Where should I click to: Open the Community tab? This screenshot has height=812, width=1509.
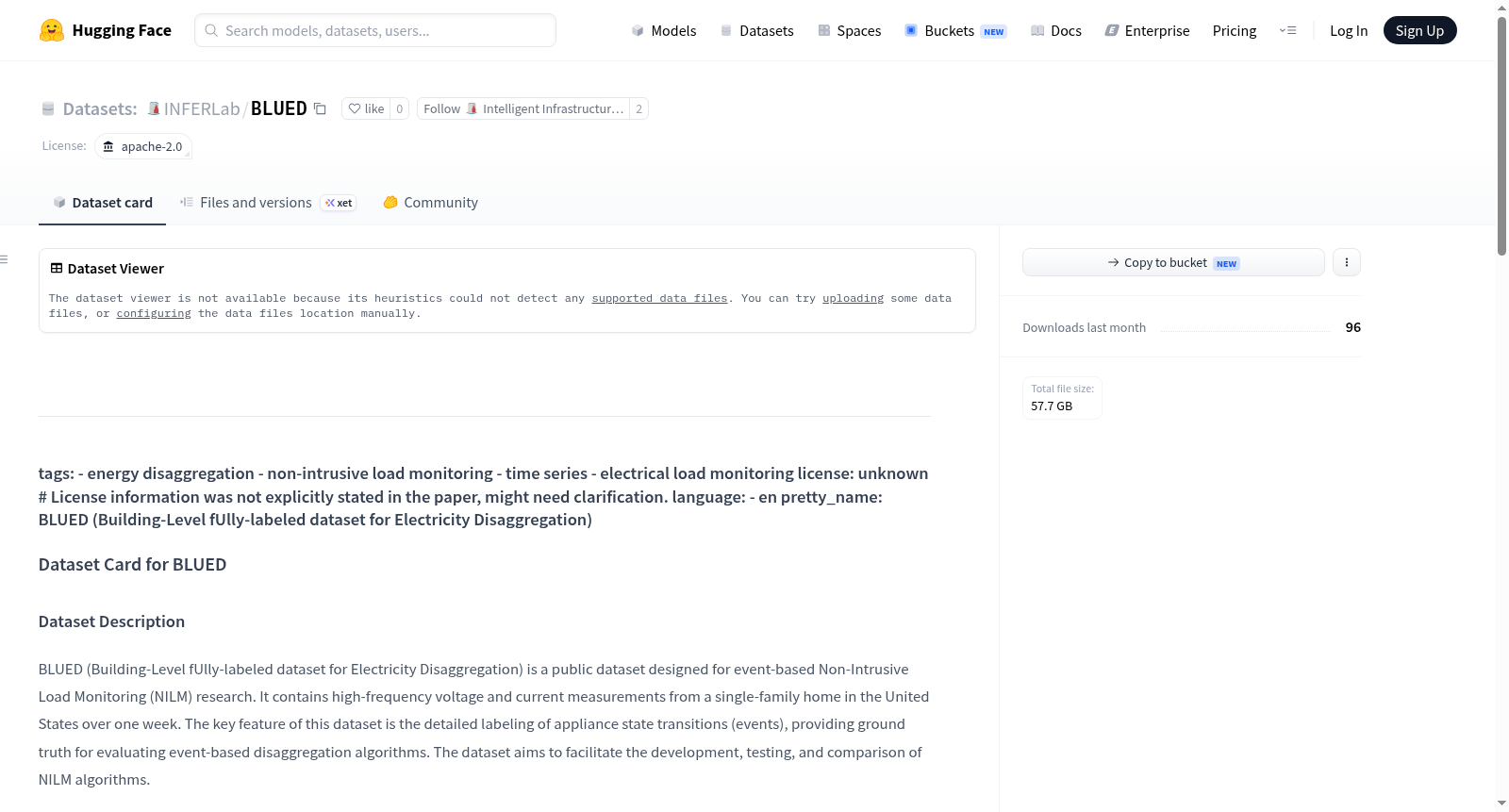430,203
